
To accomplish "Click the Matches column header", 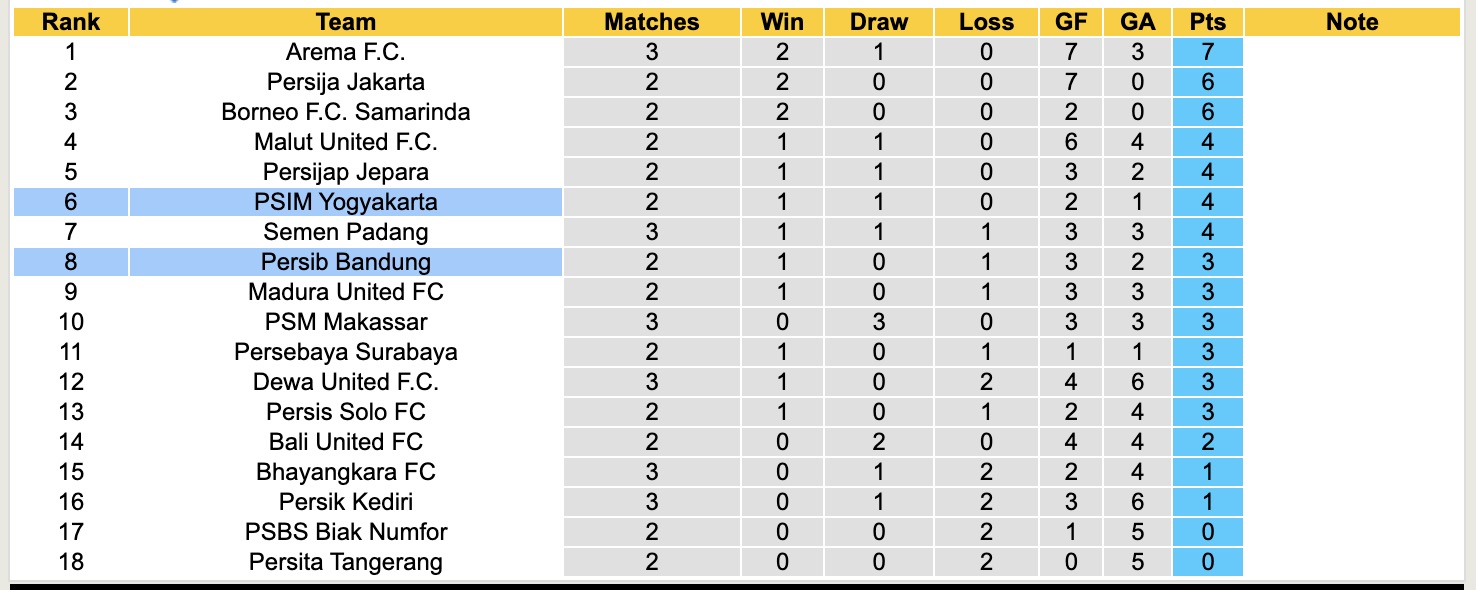I will (652, 22).
